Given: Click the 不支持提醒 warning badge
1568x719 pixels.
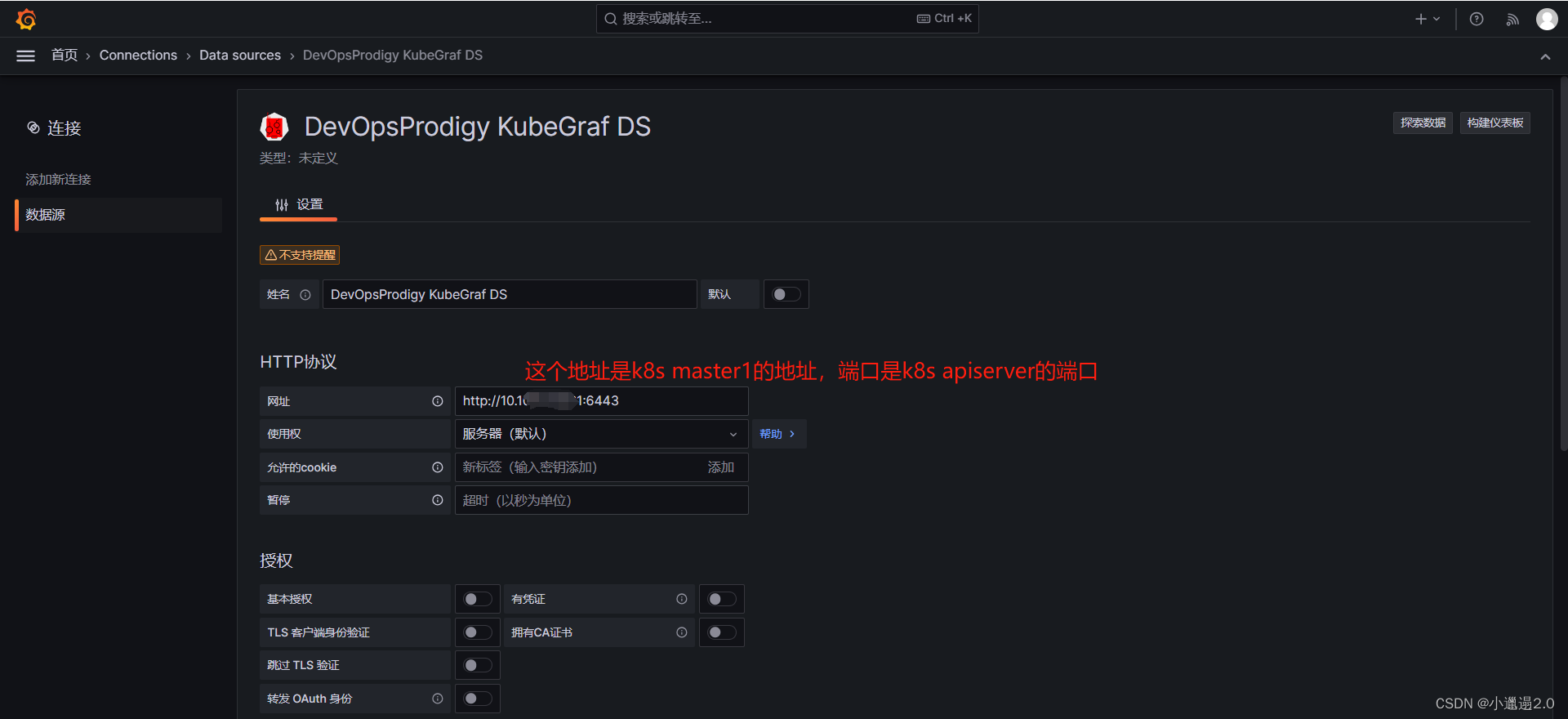Looking at the screenshot, I should click(x=300, y=255).
